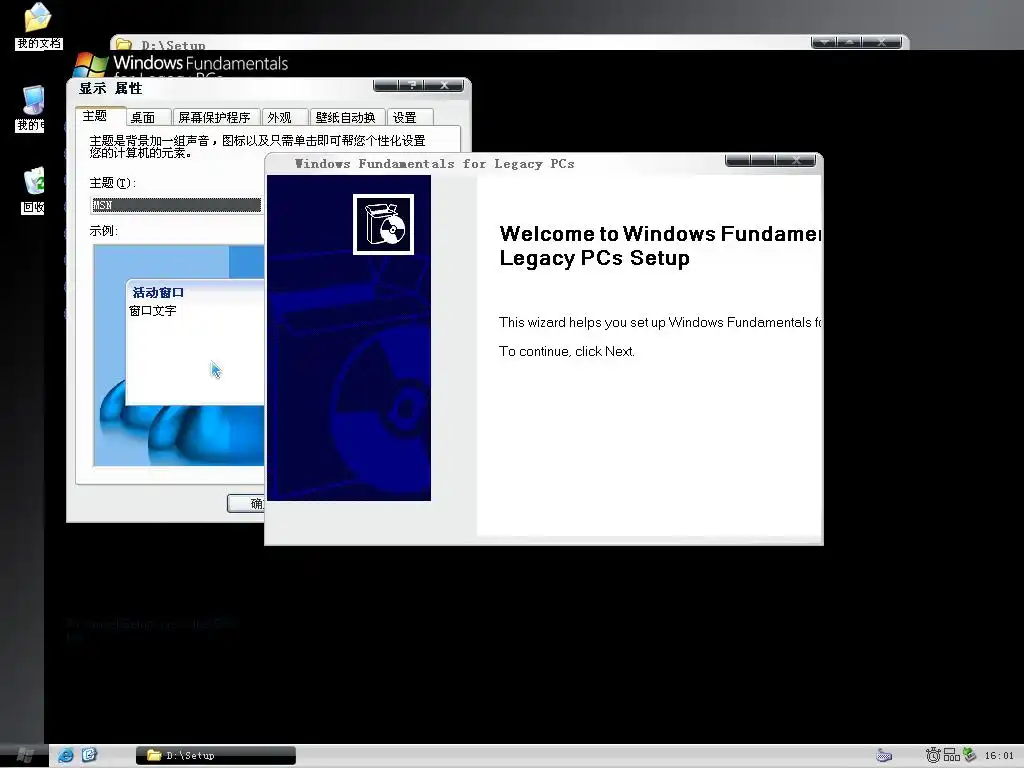Switch to the 壁纸自动换 tab

[x=347, y=118]
